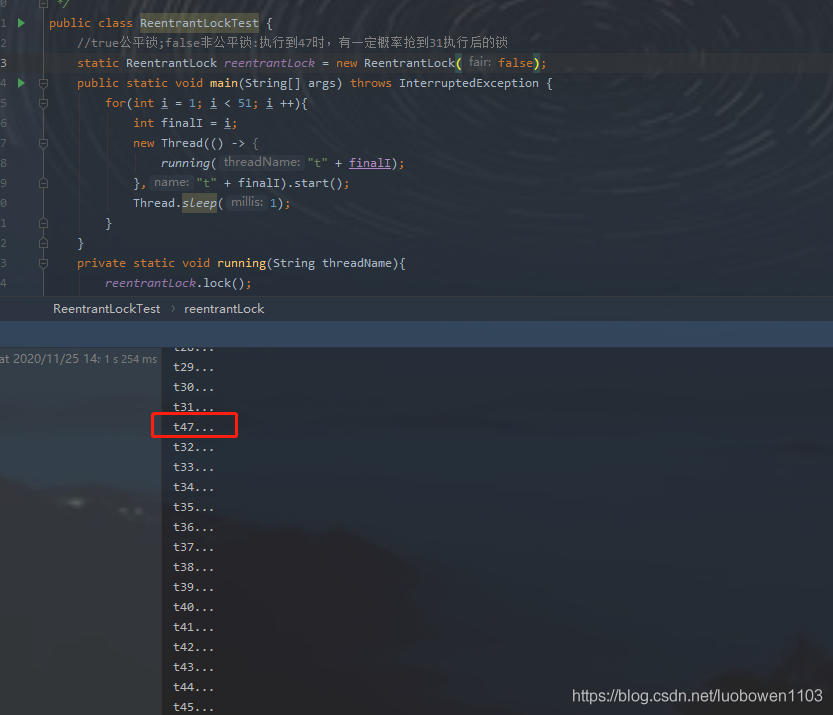Click console output line t45...
The width and height of the screenshot is (833, 715).
pyautogui.click(x=193, y=708)
